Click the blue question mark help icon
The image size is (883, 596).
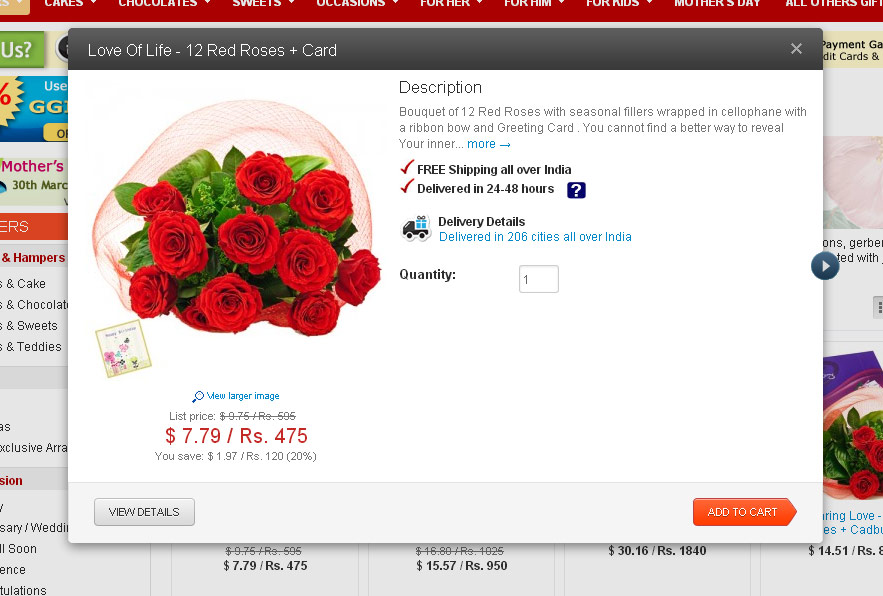pos(576,190)
